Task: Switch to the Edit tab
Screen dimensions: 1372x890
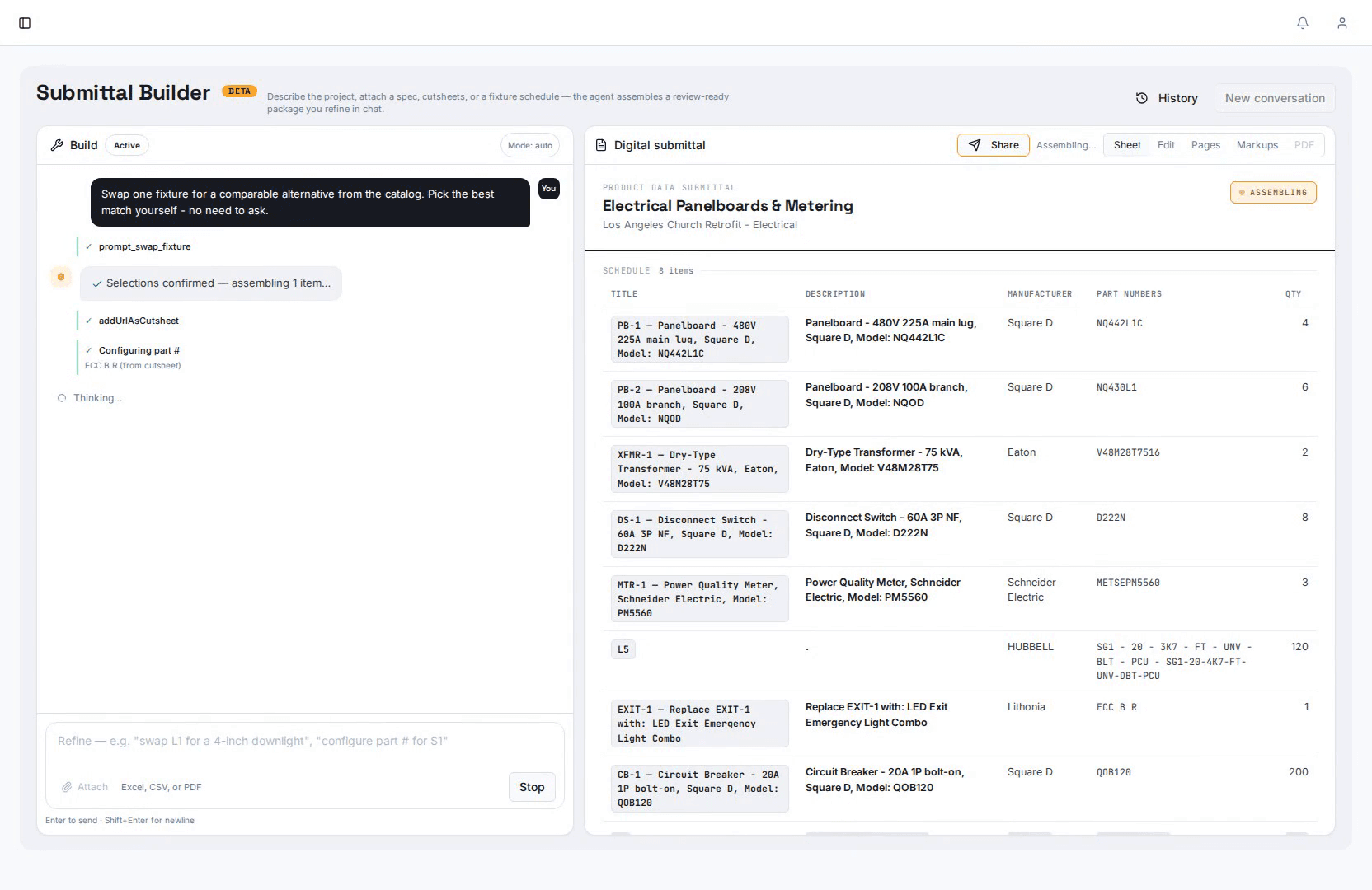Action: click(1166, 145)
